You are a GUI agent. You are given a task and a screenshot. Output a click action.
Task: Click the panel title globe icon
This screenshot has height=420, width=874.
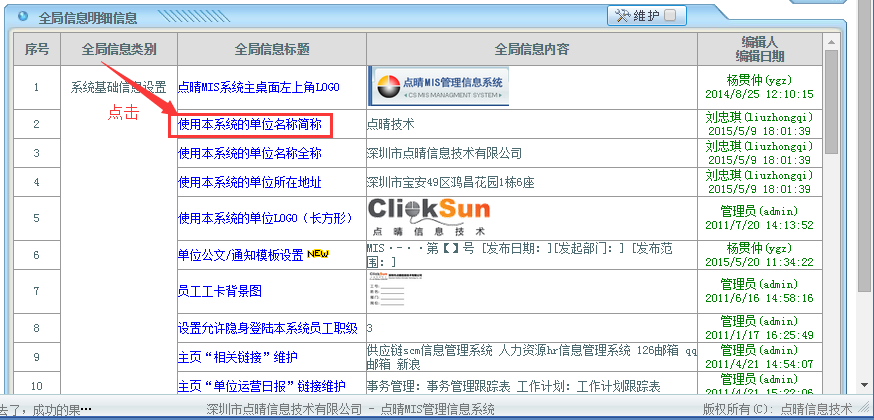[x=22, y=16]
